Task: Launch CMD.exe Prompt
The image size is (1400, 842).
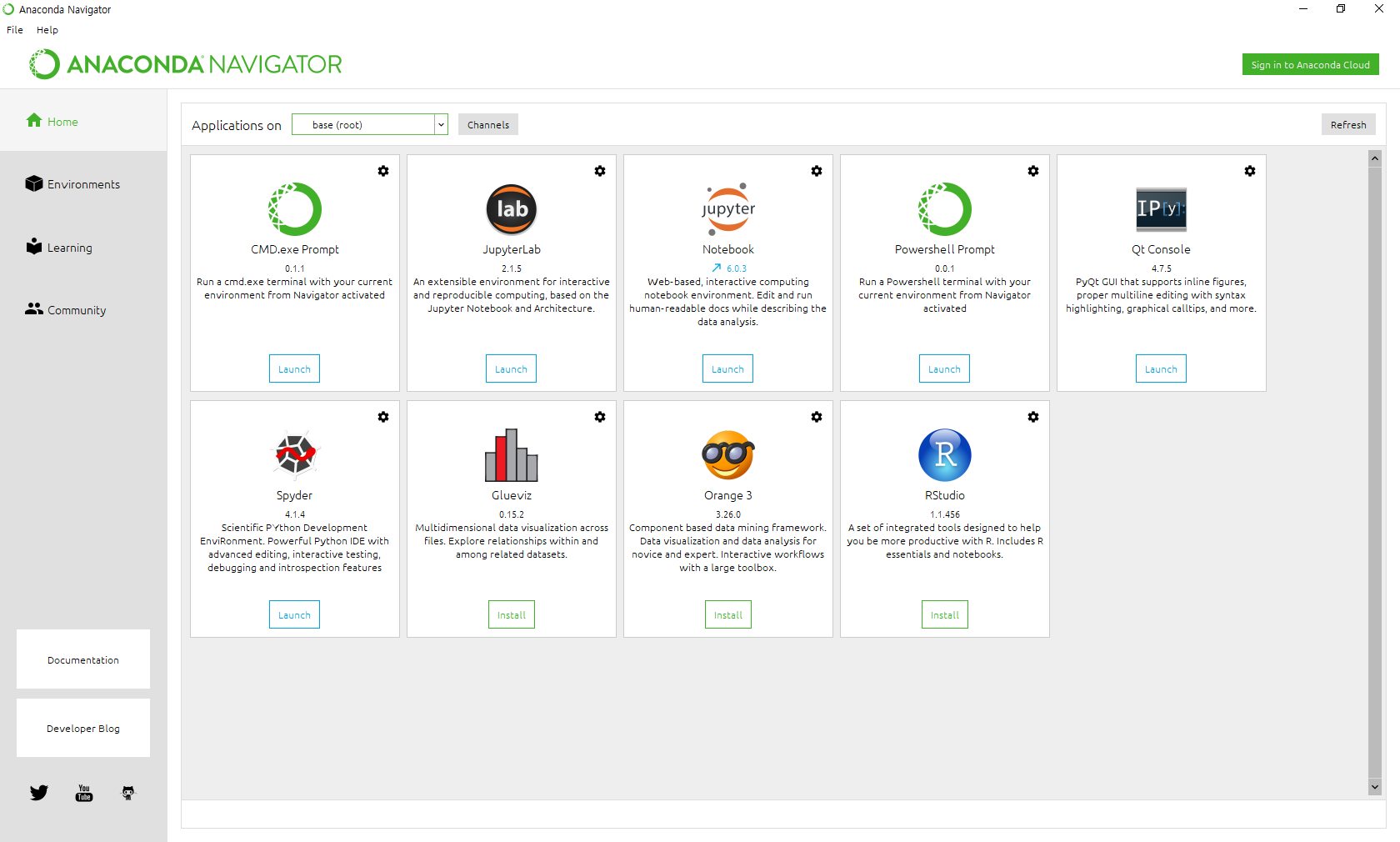Action: tap(295, 369)
